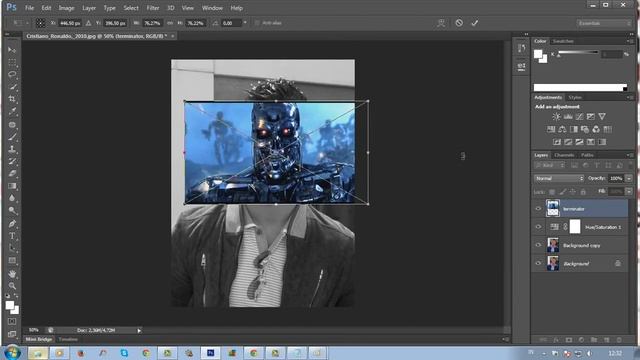
Task: Select the Rectangular Marquee tool
Action: (x=12, y=62)
